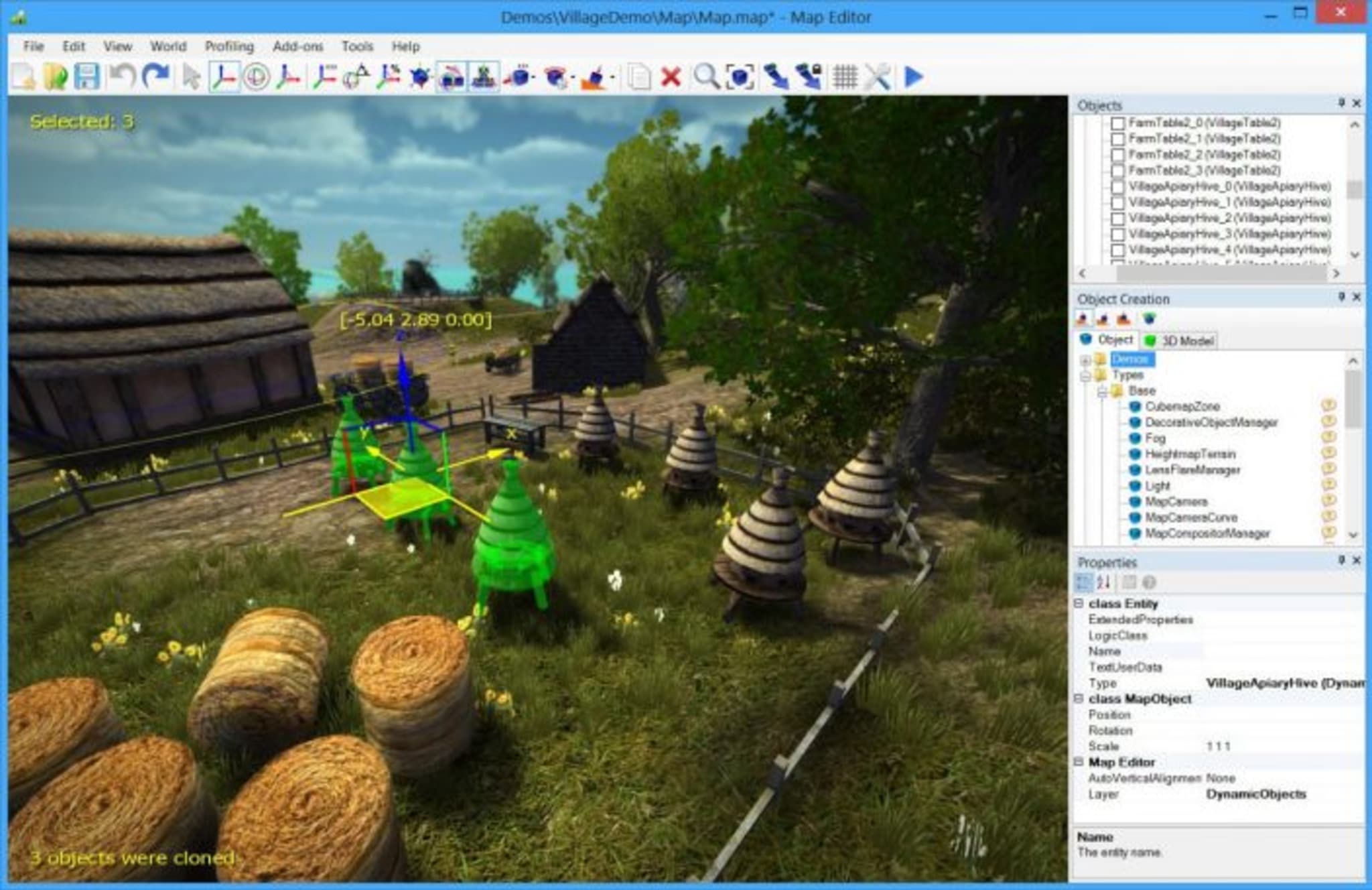Viewport: 1372px width, 890px height.
Task: Save the map with the floppy icon
Action: 87,76
